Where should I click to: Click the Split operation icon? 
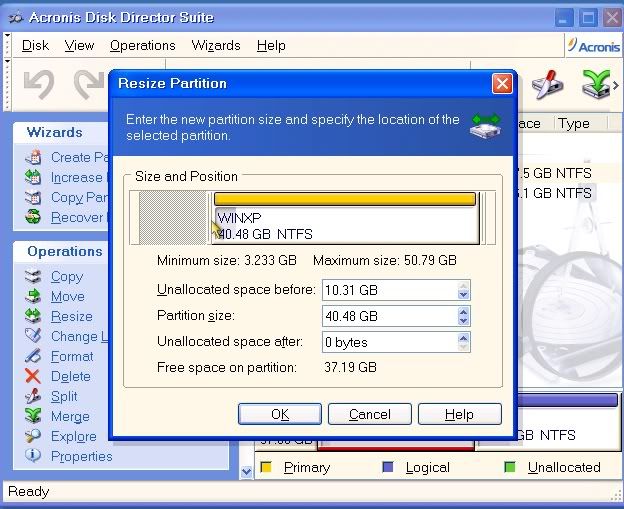pos(33,396)
